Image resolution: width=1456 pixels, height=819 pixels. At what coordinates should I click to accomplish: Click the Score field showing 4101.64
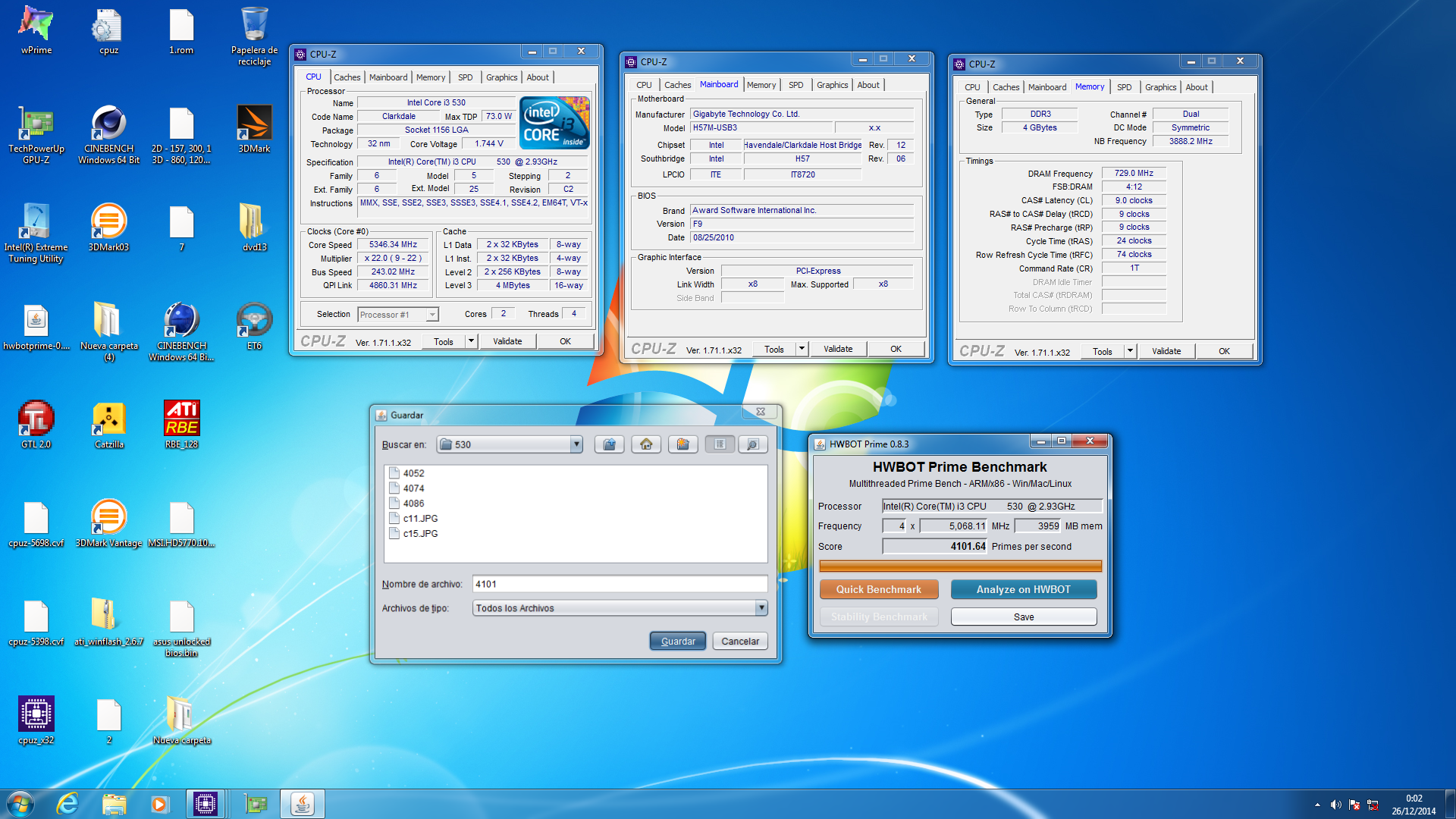pos(935,546)
